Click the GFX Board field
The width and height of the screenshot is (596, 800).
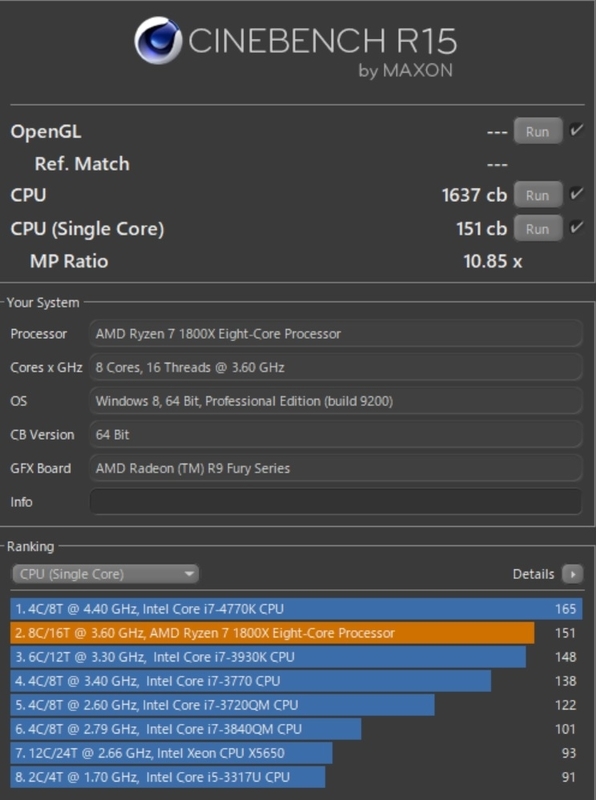tap(336, 468)
